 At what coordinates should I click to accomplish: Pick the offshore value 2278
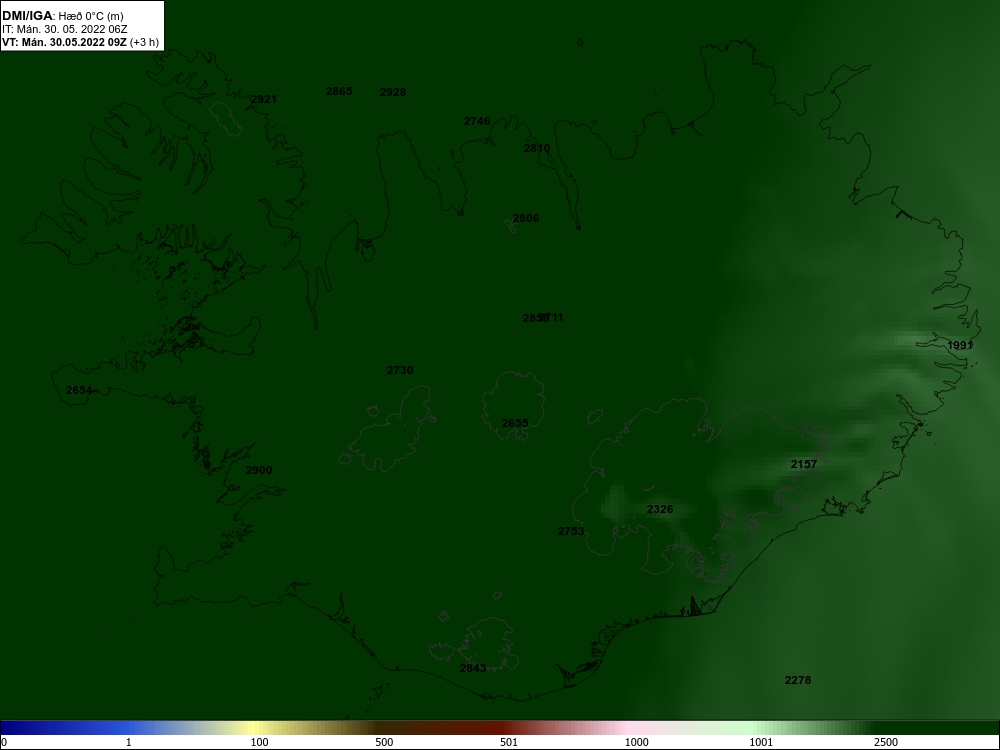pos(798,680)
